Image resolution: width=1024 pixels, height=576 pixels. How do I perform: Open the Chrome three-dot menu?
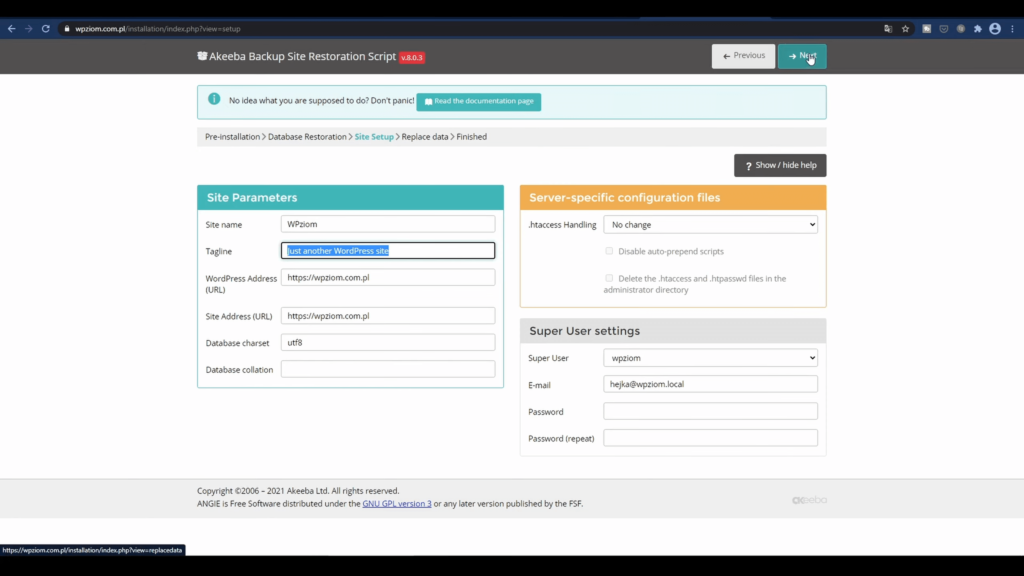coord(1012,29)
